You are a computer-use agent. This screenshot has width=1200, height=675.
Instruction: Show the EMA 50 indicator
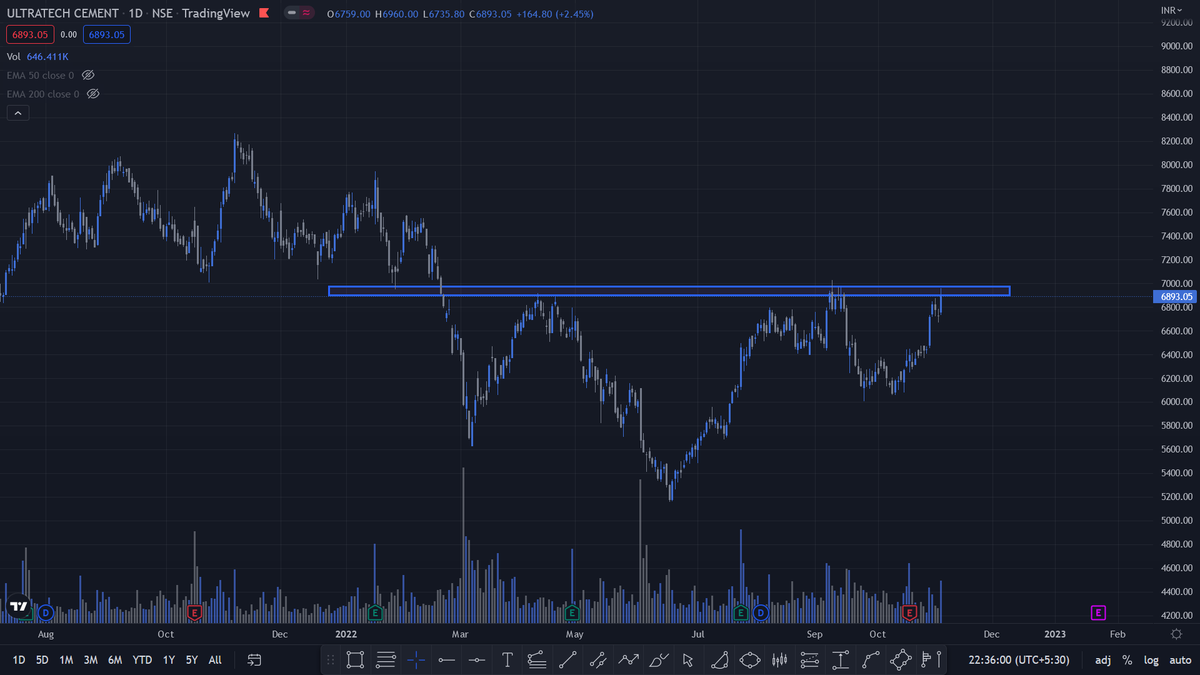87,75
